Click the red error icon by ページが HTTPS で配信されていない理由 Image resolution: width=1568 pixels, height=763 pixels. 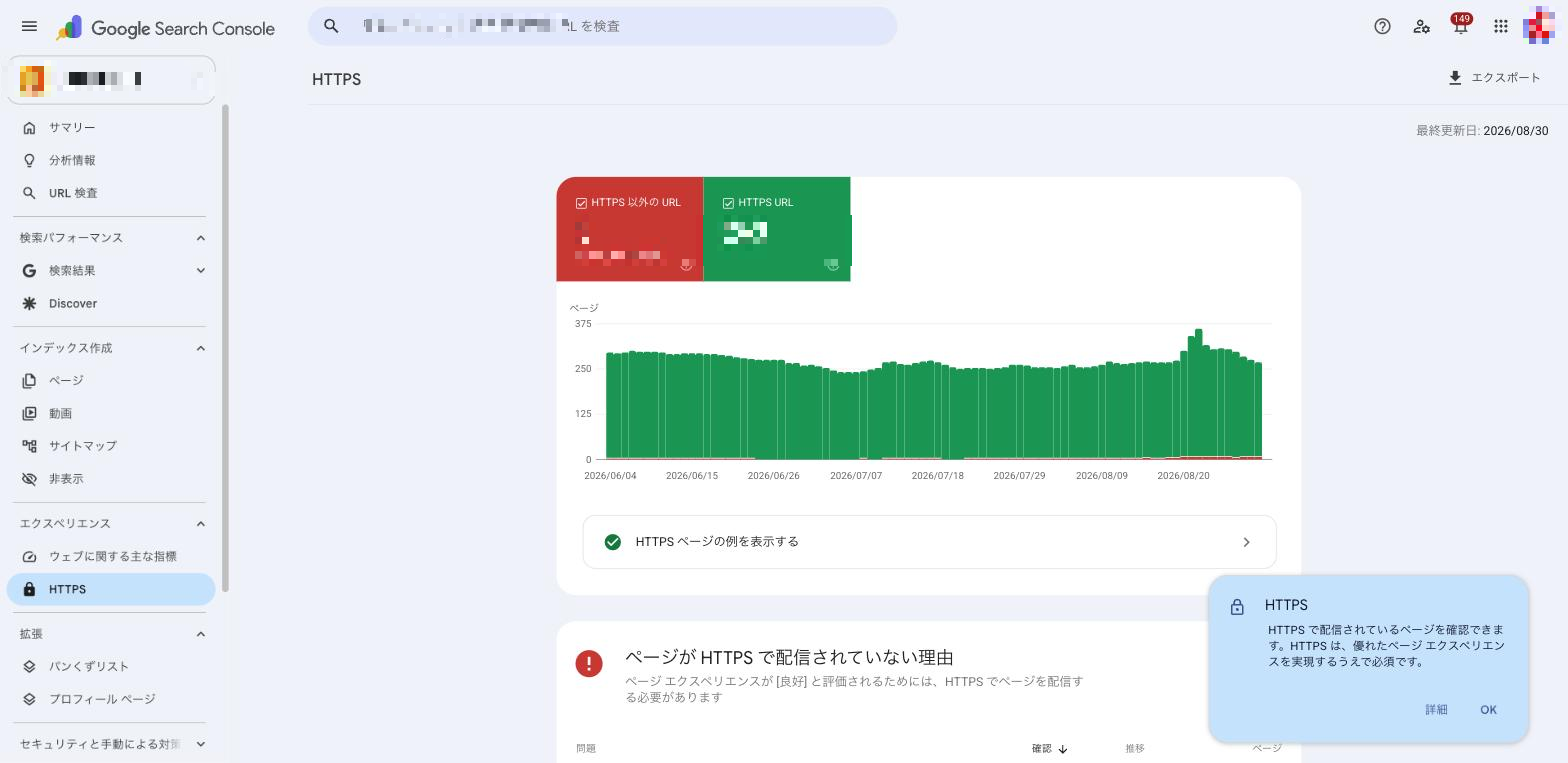pos(589,664)
